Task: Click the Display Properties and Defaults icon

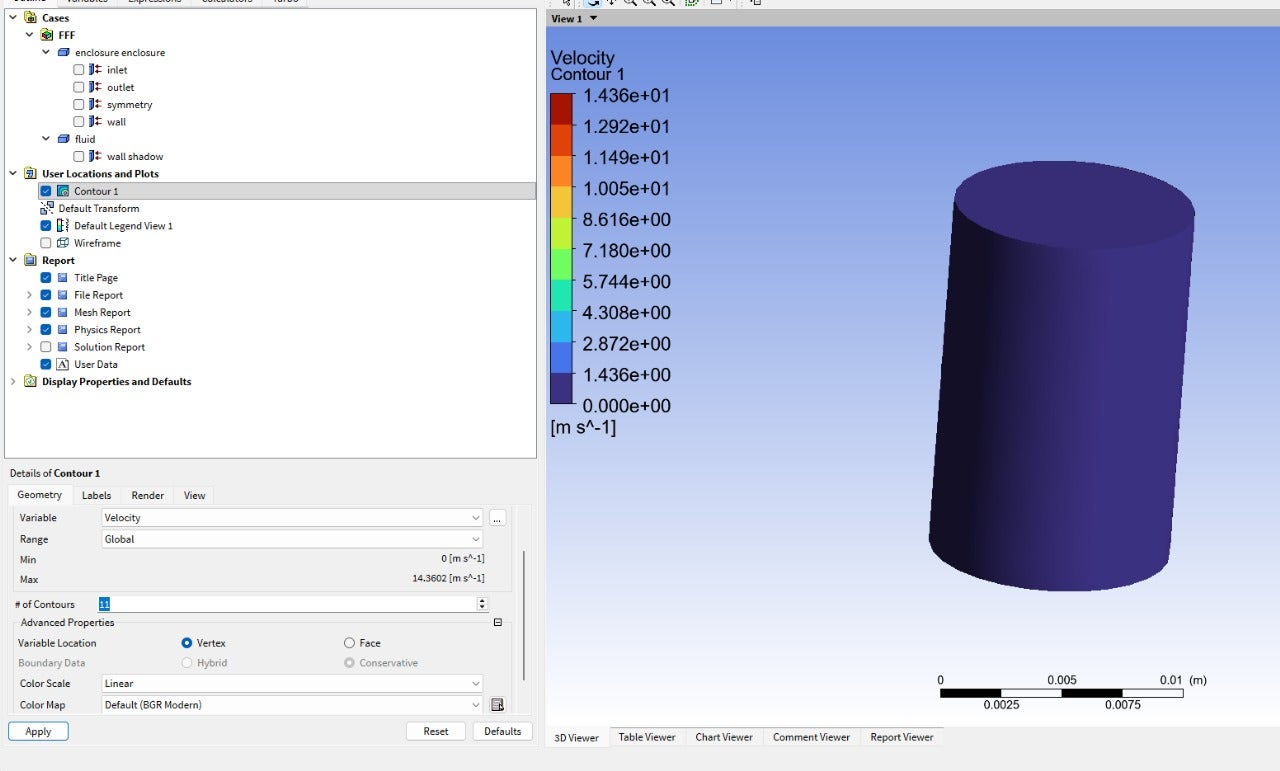Action: coord(30,382)
